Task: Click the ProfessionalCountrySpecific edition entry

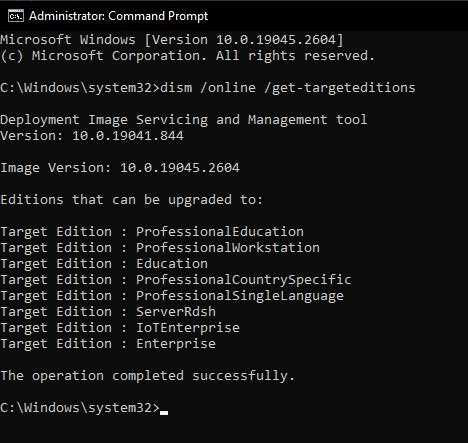Action: click(x=244, y=280)
